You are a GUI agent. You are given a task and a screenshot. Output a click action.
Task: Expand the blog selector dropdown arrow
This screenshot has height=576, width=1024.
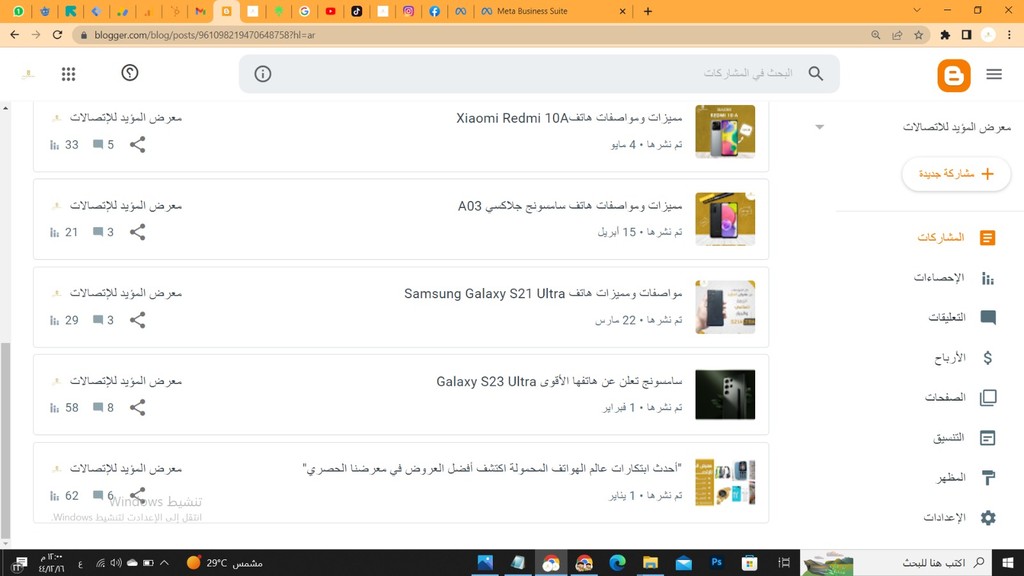point(820,127)
